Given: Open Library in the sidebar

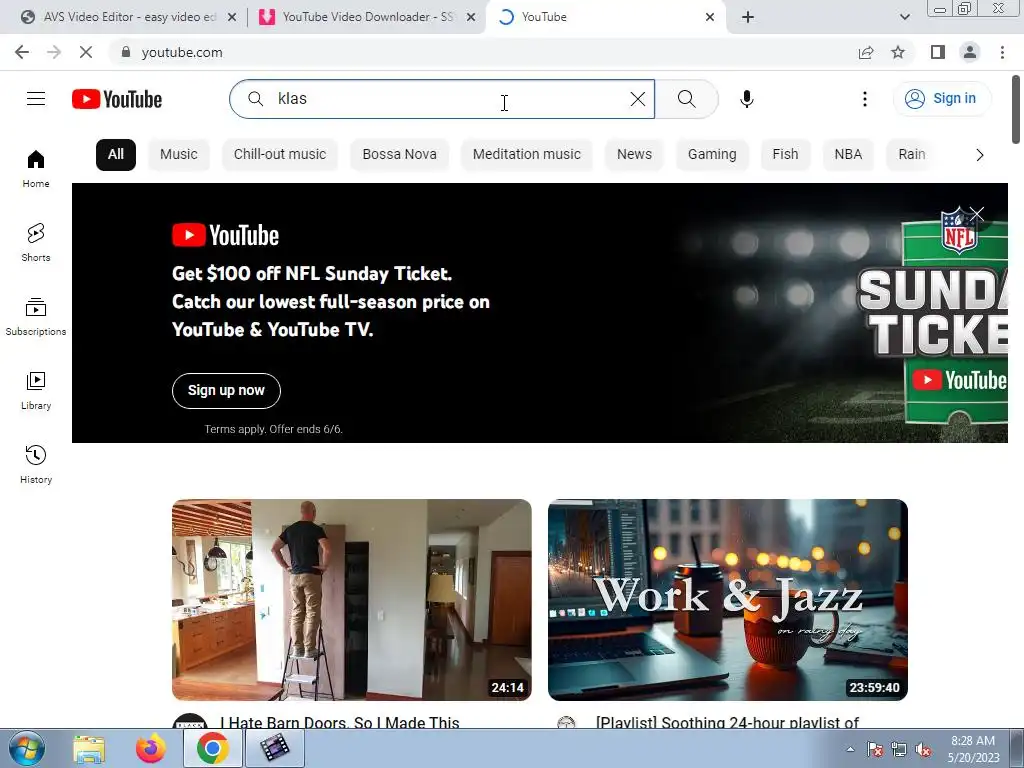Looking at the screenshot, I should click(x=36, y=391).
